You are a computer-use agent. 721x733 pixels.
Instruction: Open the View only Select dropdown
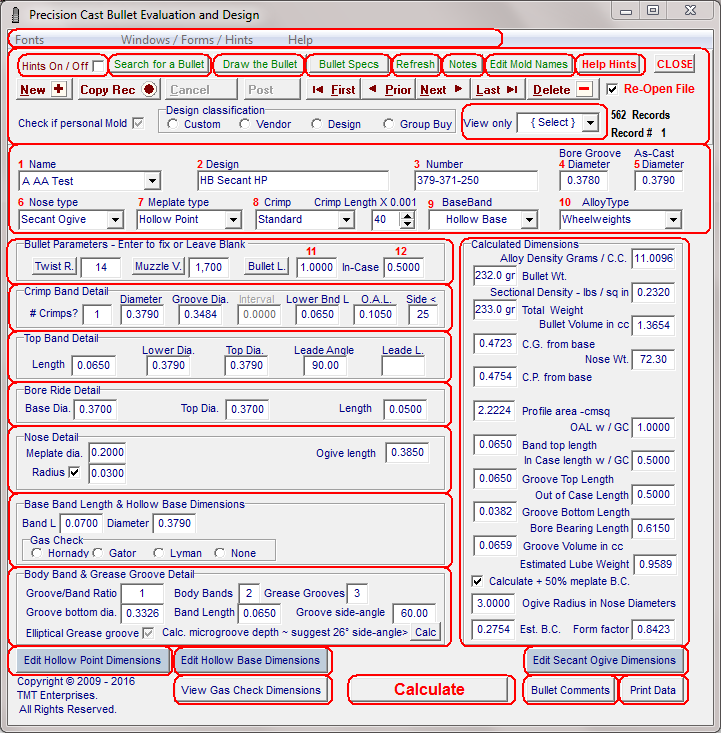[x=590, y=123]
